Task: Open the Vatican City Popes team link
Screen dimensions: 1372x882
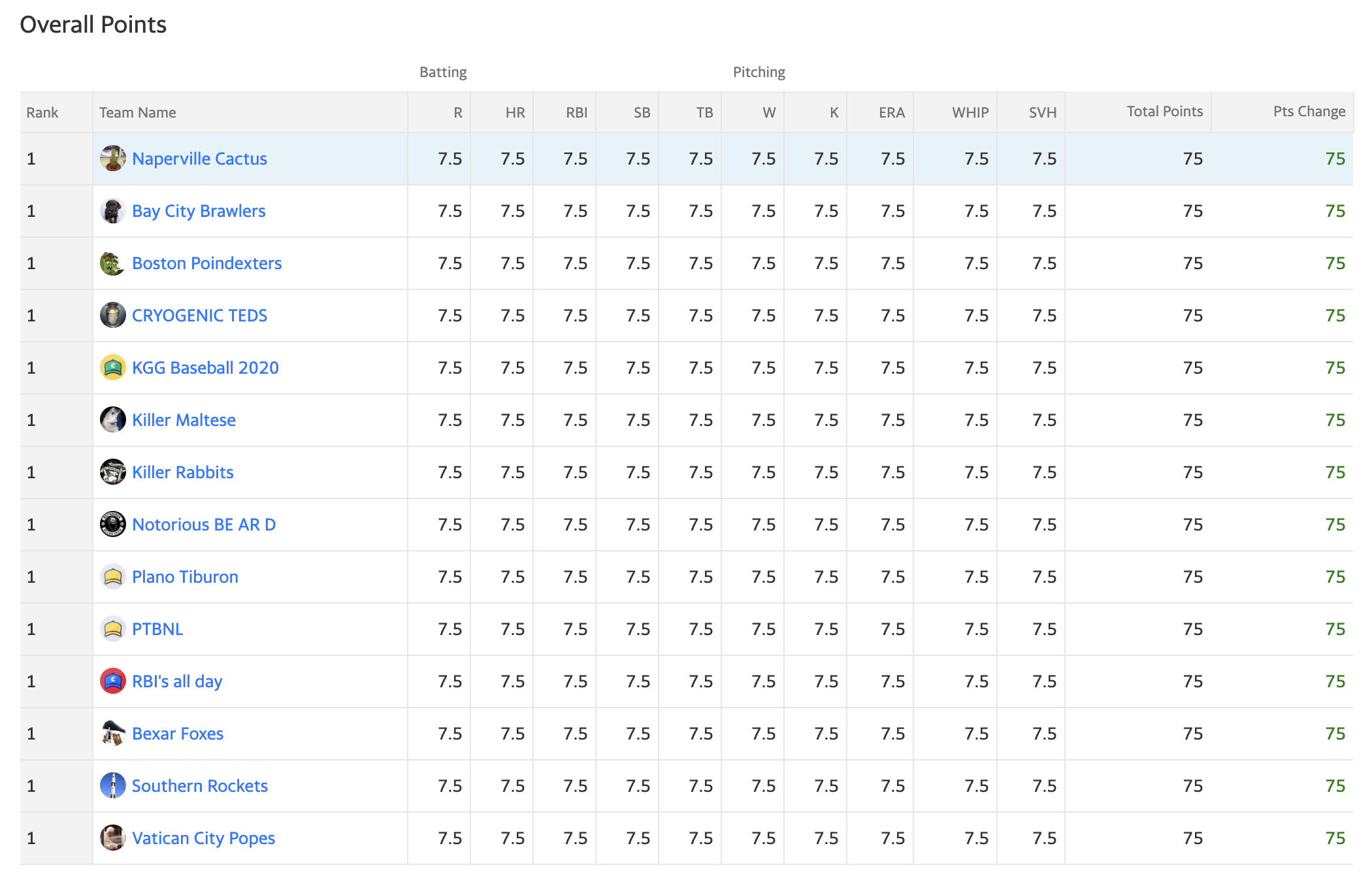Action: tap(203, 838)
